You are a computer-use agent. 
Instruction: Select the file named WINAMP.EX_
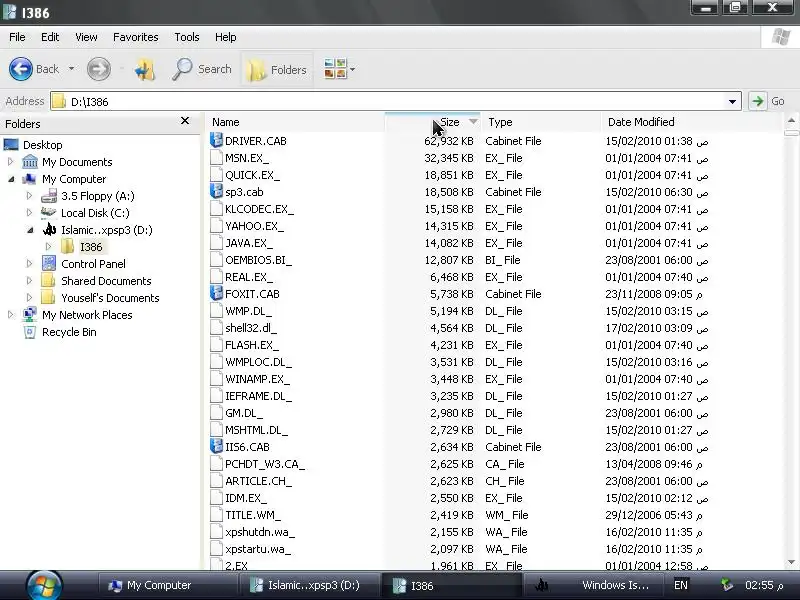257,379
